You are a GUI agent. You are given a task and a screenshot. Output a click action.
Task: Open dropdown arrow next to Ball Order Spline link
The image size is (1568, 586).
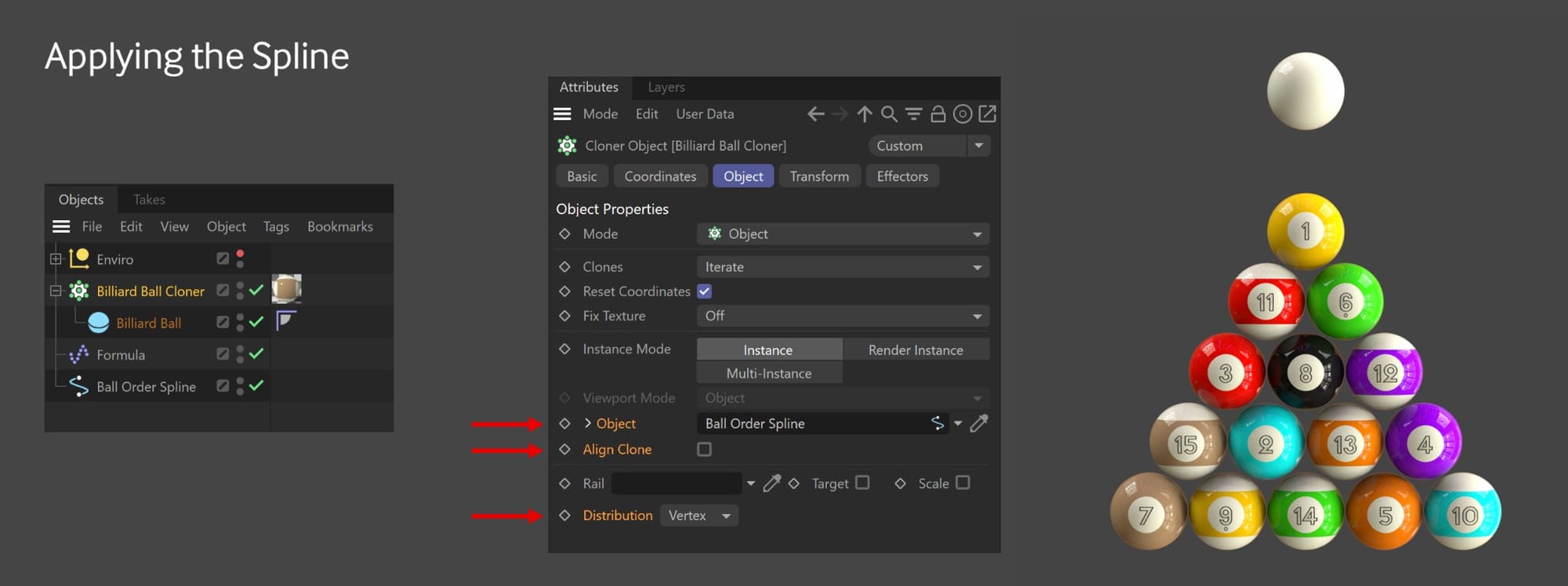click(x=958, y=424)
